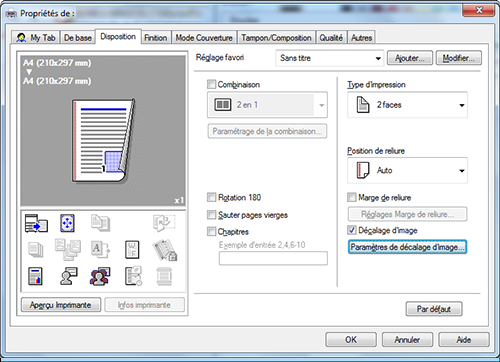Screen dimensions: 500x362
Task: Open the Qualité tab
Action: 331,38
